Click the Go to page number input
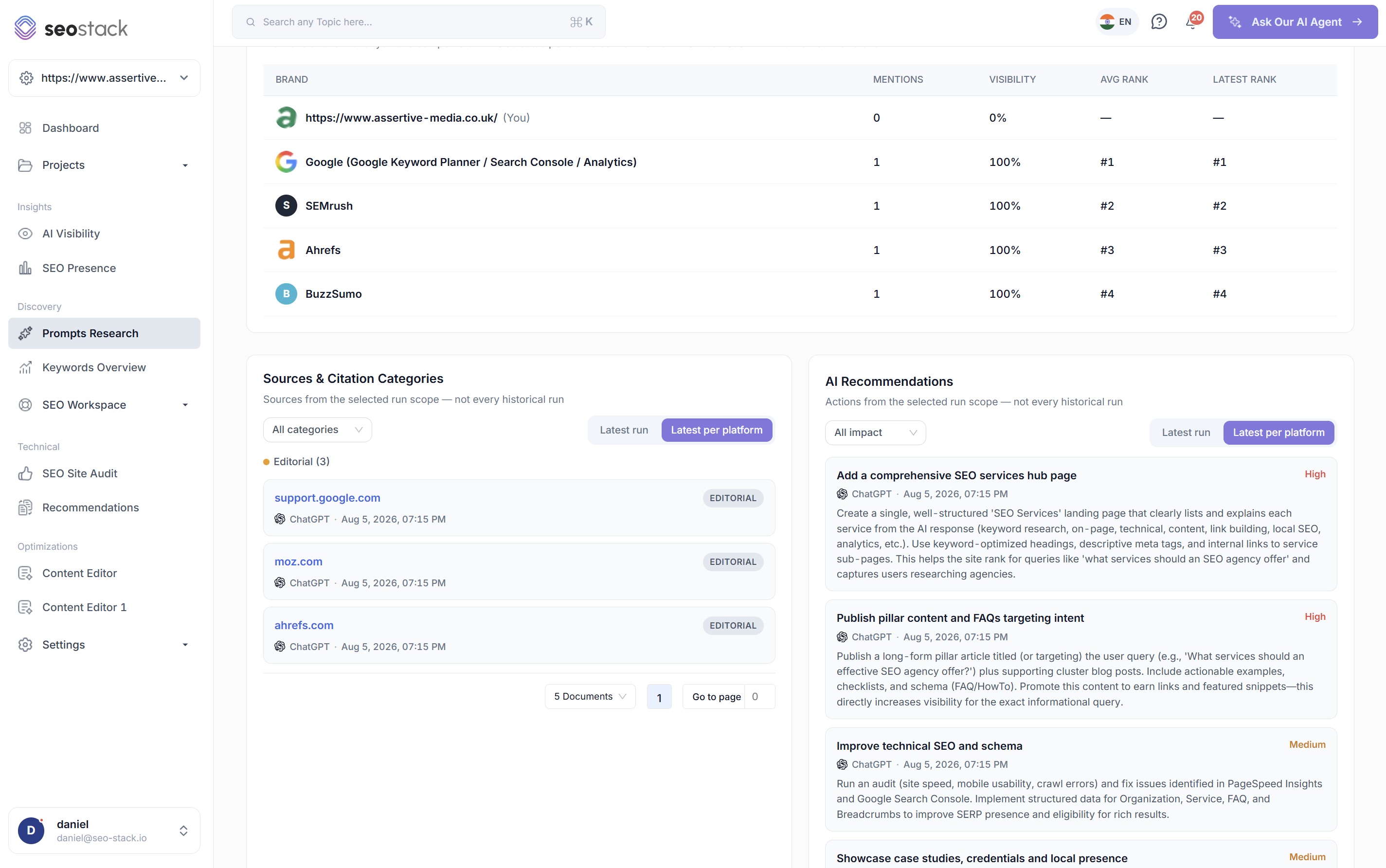The width and height of the screenshot is (1386, 868). click(759, 696)
